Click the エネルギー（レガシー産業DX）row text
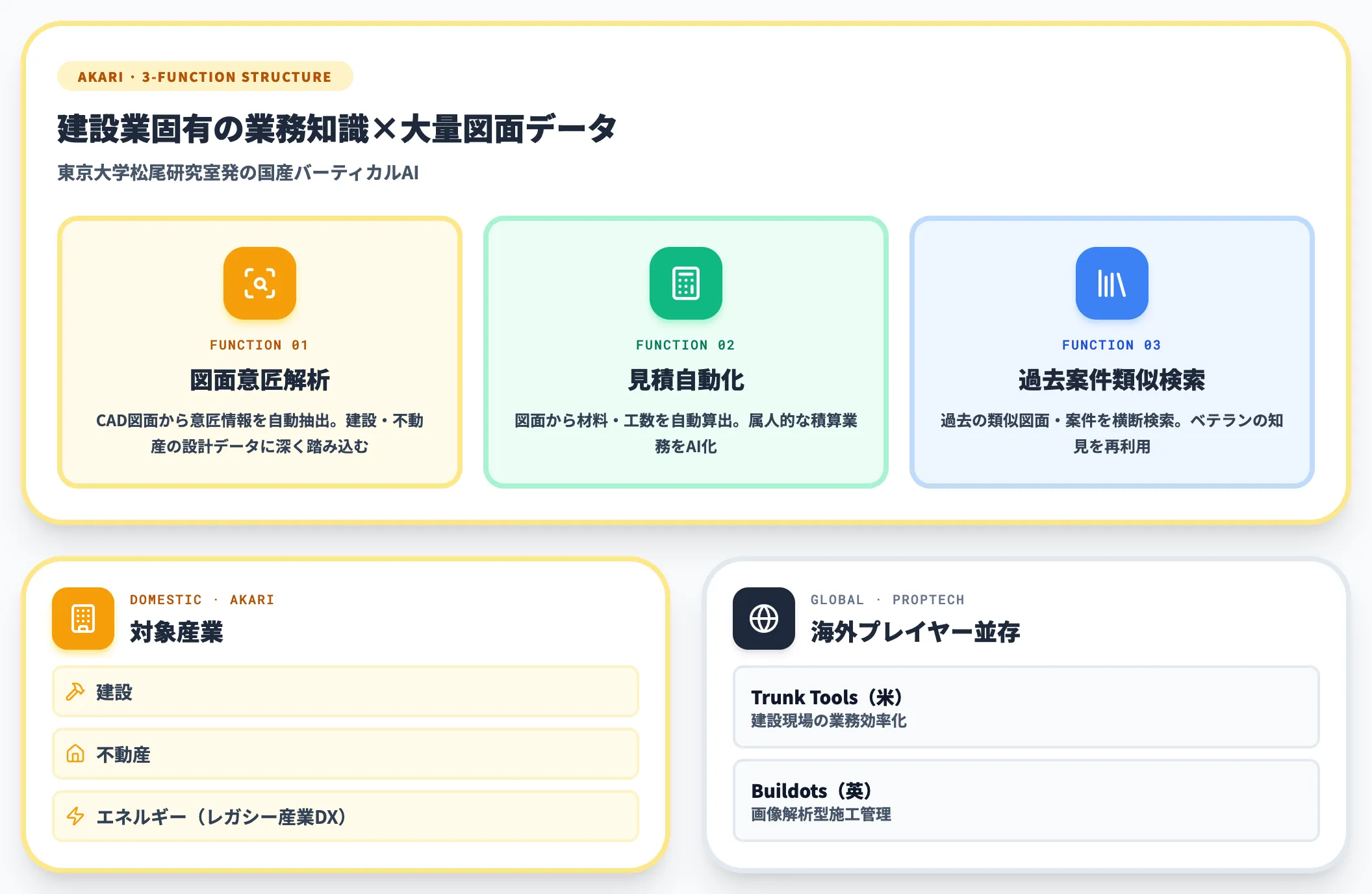The height and width of the screenshot is (894, 1372). [x=221, y=817]
